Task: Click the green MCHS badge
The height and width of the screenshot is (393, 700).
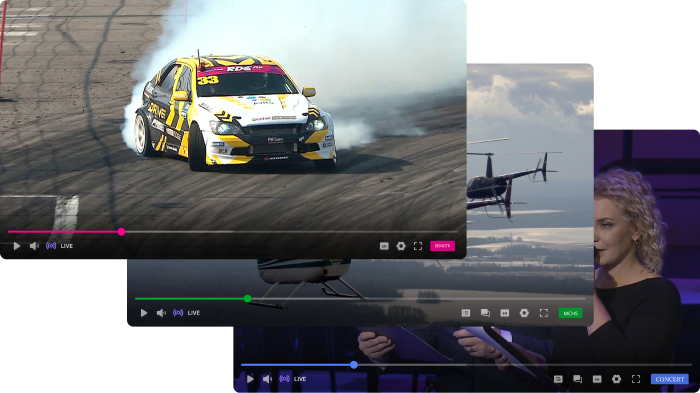Action: 571,313
